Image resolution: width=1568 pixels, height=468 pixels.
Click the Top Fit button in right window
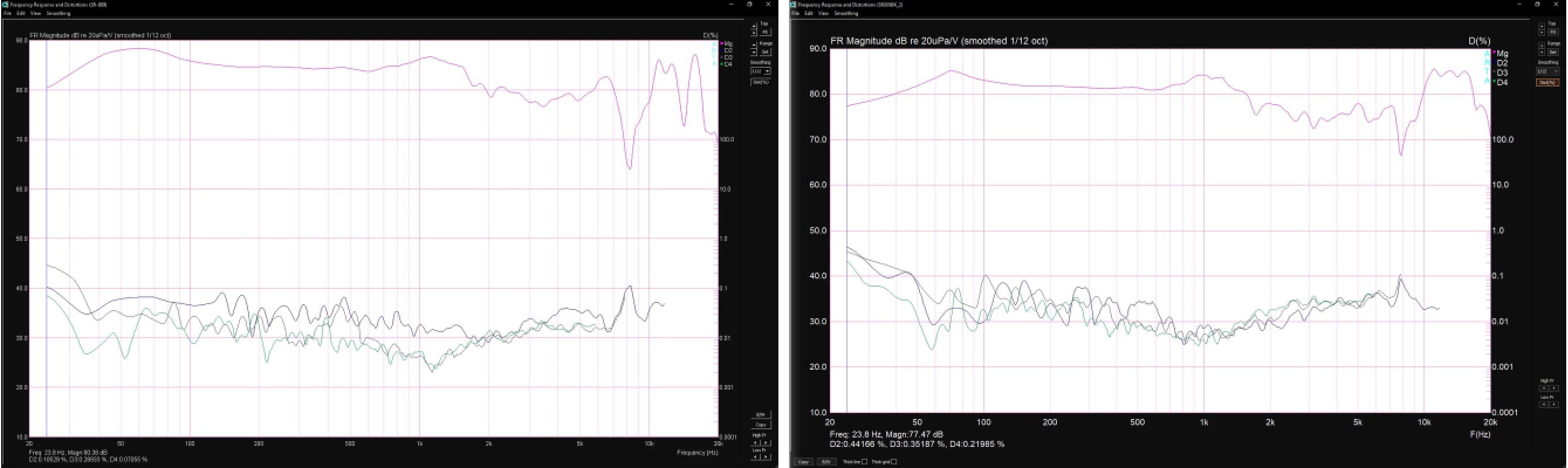point(1553,32)
